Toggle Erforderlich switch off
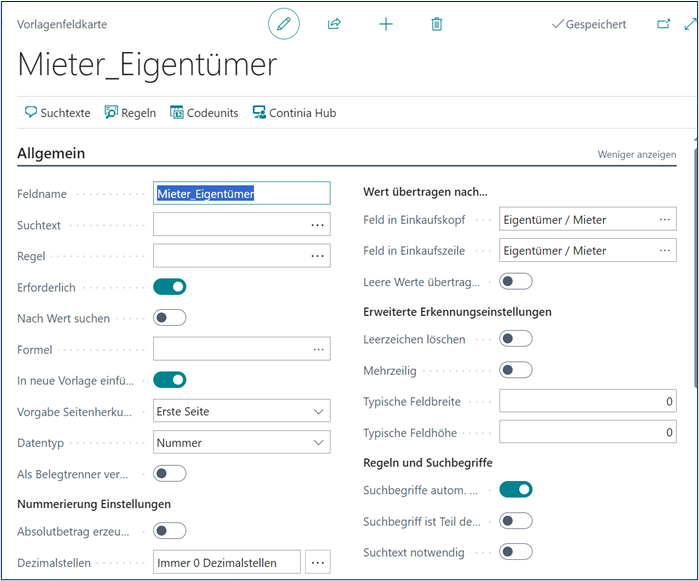The width and height of the screenshot is (699, 581). (x=169, y=287)
